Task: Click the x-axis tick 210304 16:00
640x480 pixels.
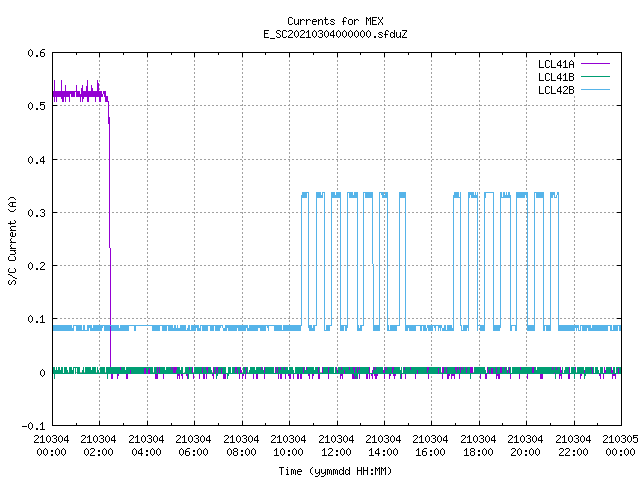Action: (x=430, y=446)
